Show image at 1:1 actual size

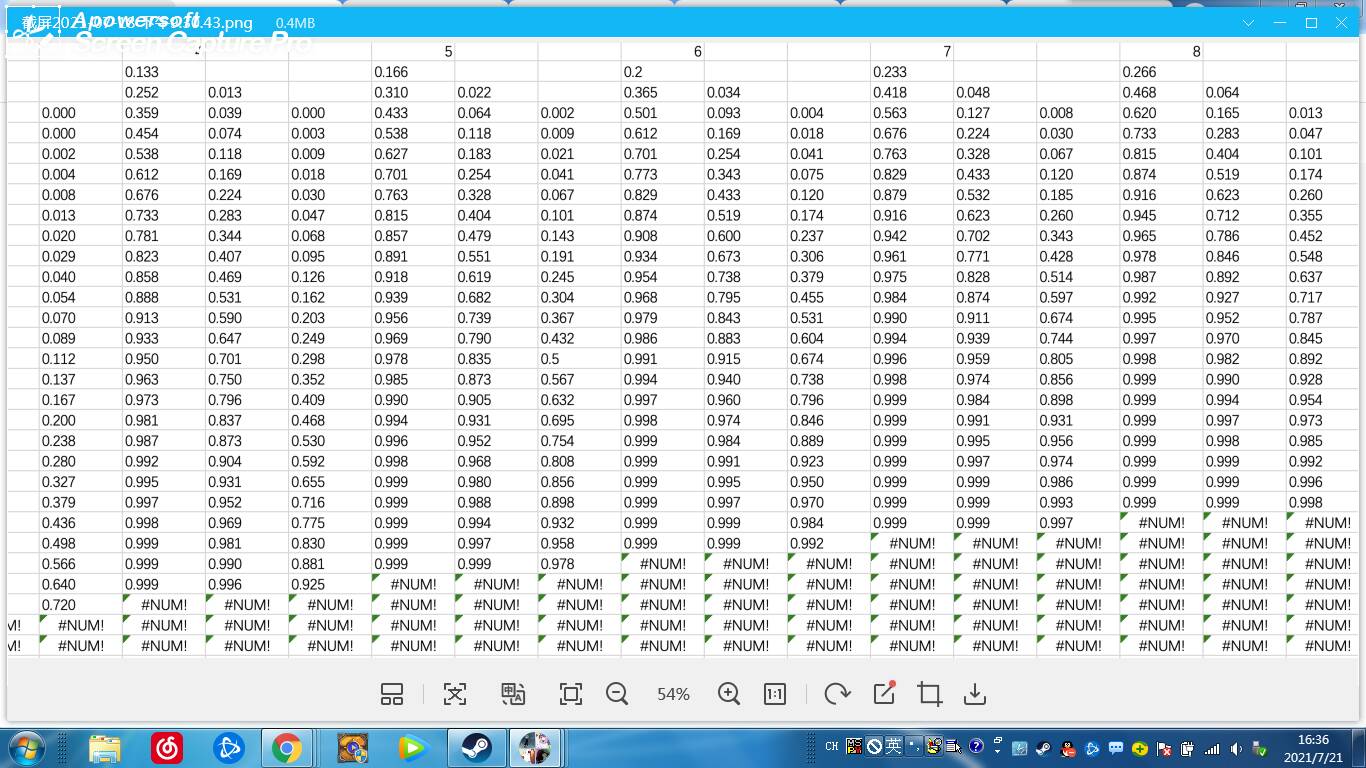point(775,694)
